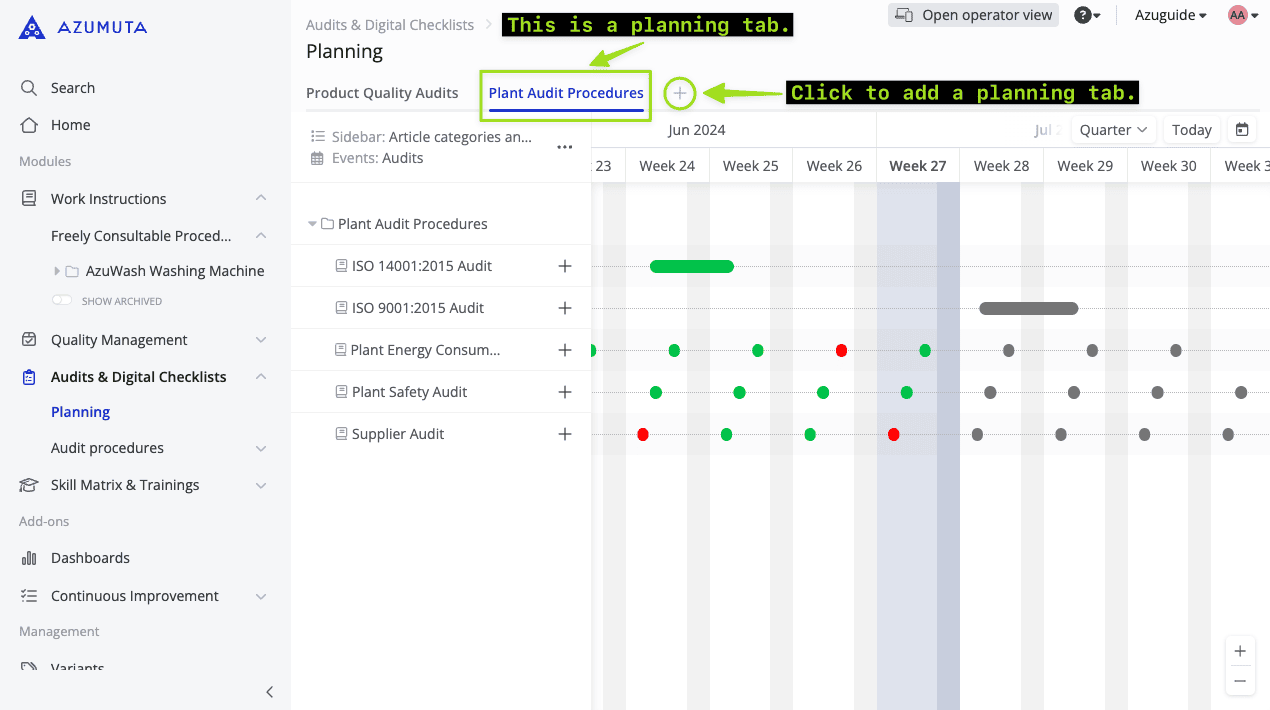Add event to Supplier Audit row
This screenshot has width=1270, height=710.
(x=565, y=434)
